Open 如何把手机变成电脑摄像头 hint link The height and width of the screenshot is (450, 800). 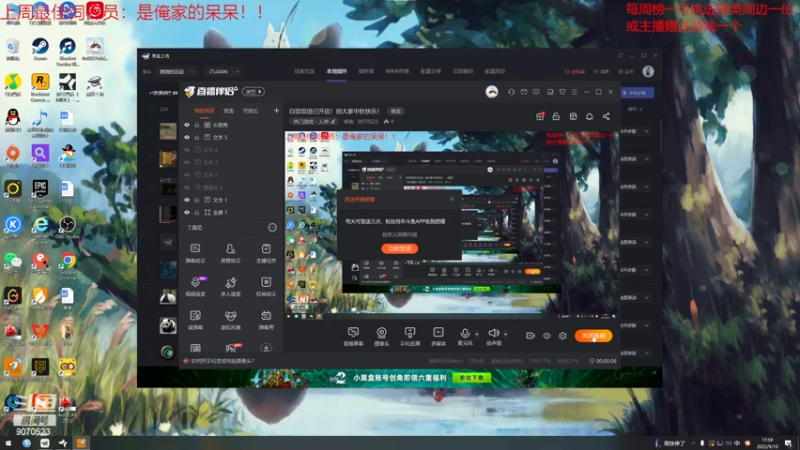tap(222, 361)
